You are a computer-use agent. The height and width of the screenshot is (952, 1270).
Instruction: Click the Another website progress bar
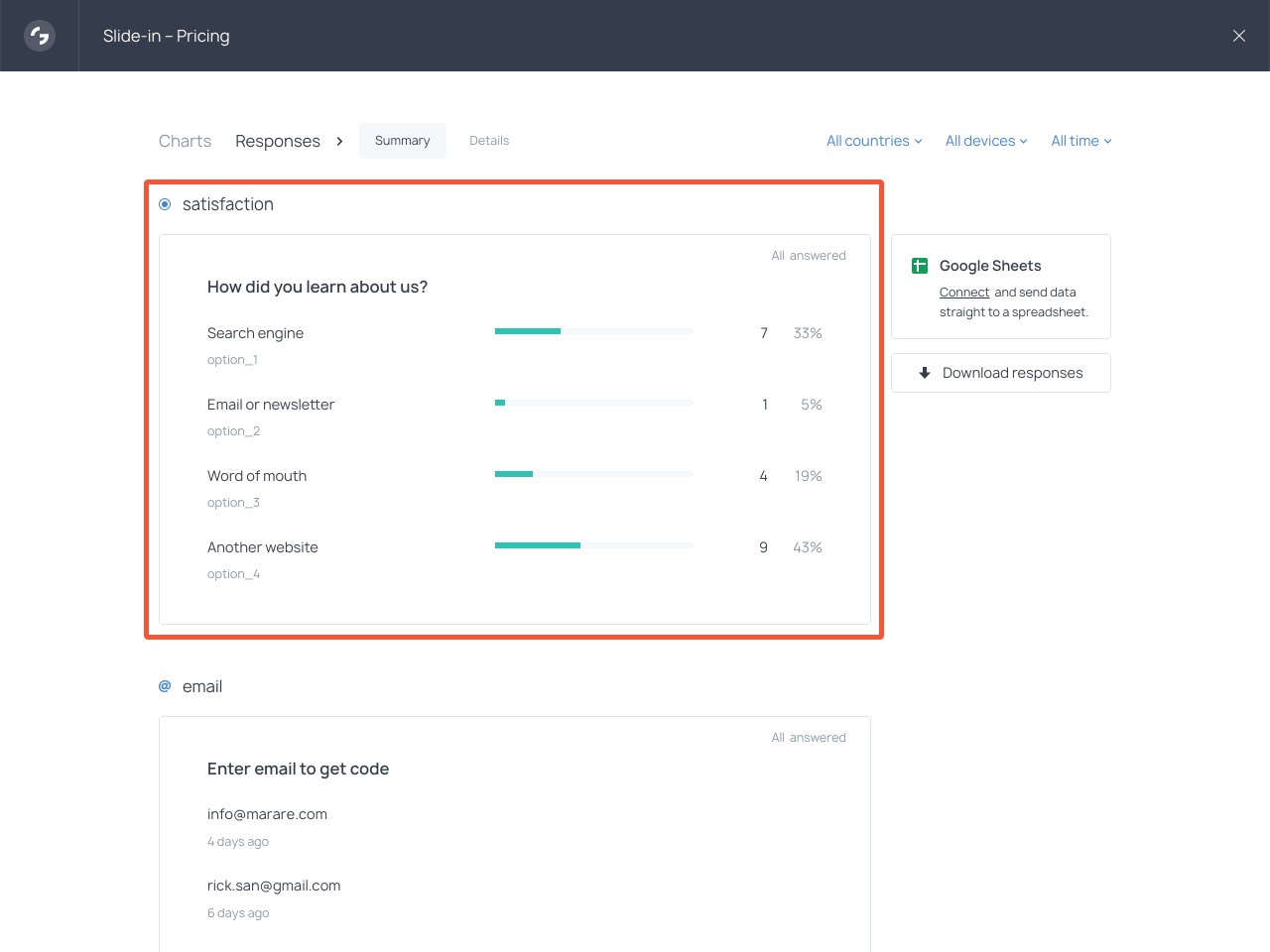593,545
